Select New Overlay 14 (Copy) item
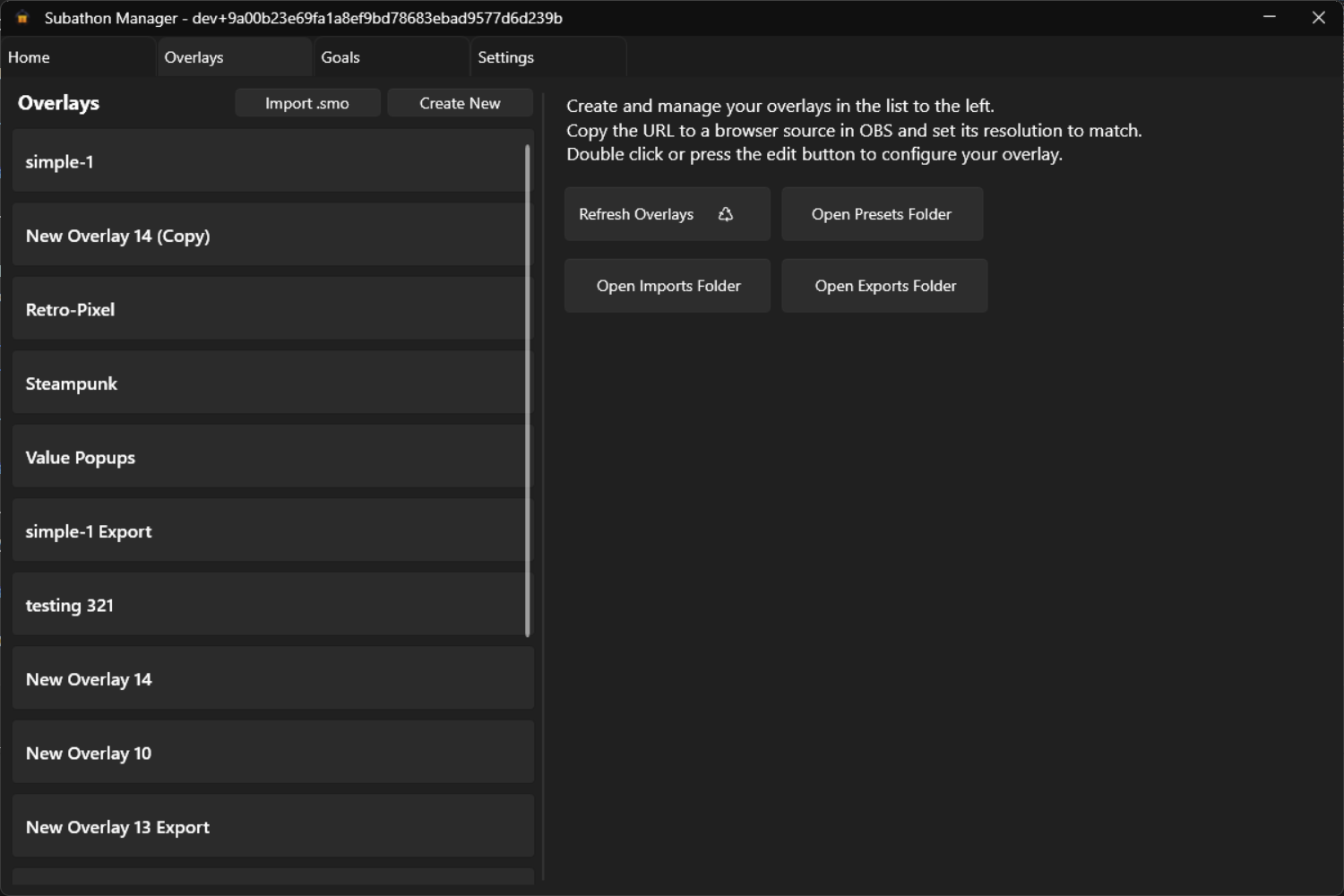The height and width of the screenshot is (896, 1344). coord(269,236)
